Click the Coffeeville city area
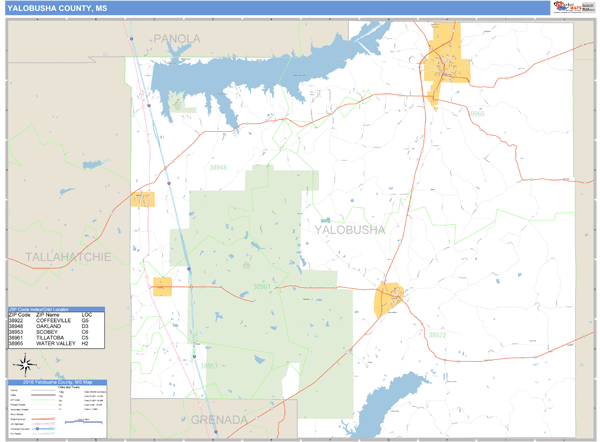 (389, 298)
